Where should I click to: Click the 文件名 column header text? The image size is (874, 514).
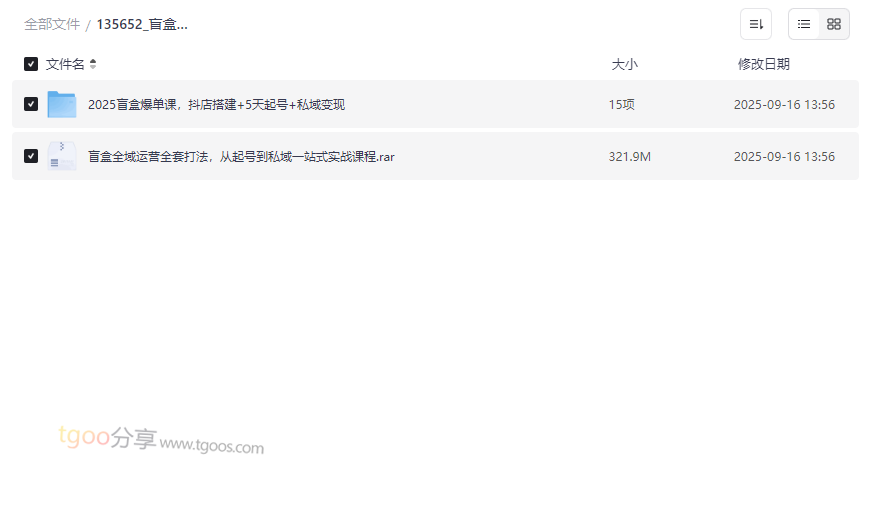pos(65,65)
